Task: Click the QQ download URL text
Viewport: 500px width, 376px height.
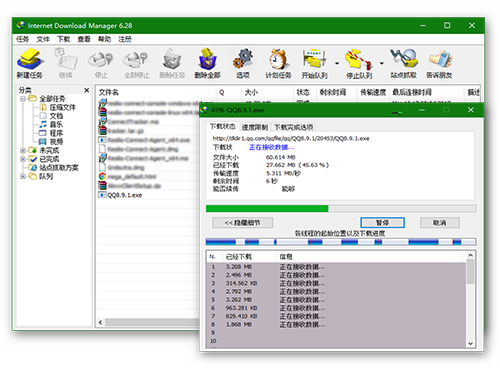Action: click(x=291, y=138)
